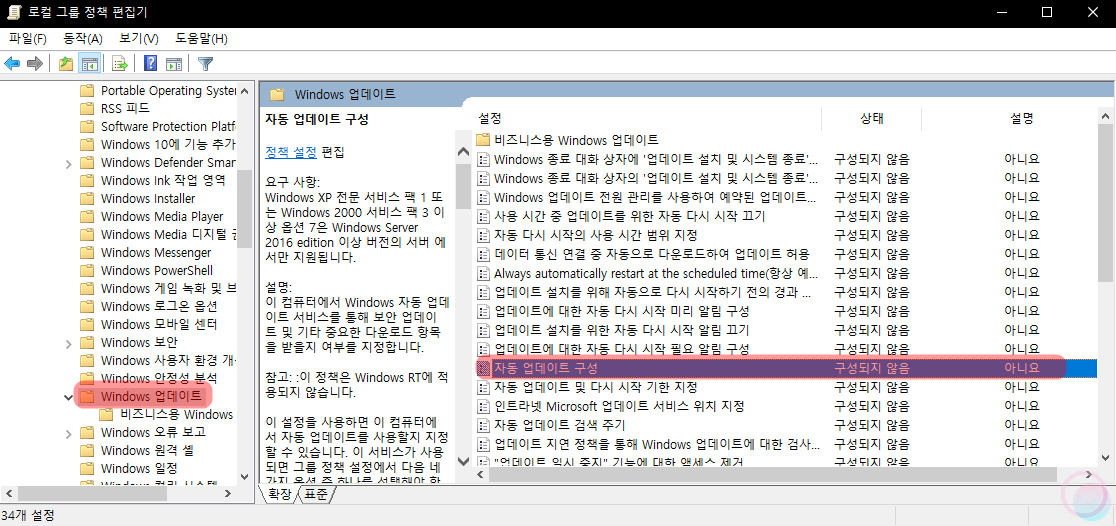The width and height of the screenshot is (1116, 526).
Task: Click the Filter funnel toolbar icon
Action: click(206, 64)
